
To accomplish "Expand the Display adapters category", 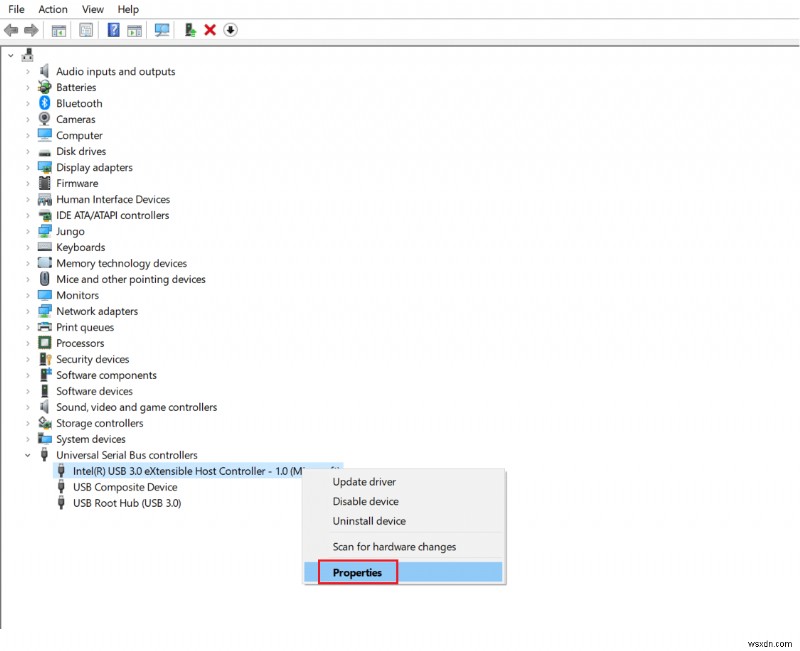I will pyautogui.click(x=27, y=167).
